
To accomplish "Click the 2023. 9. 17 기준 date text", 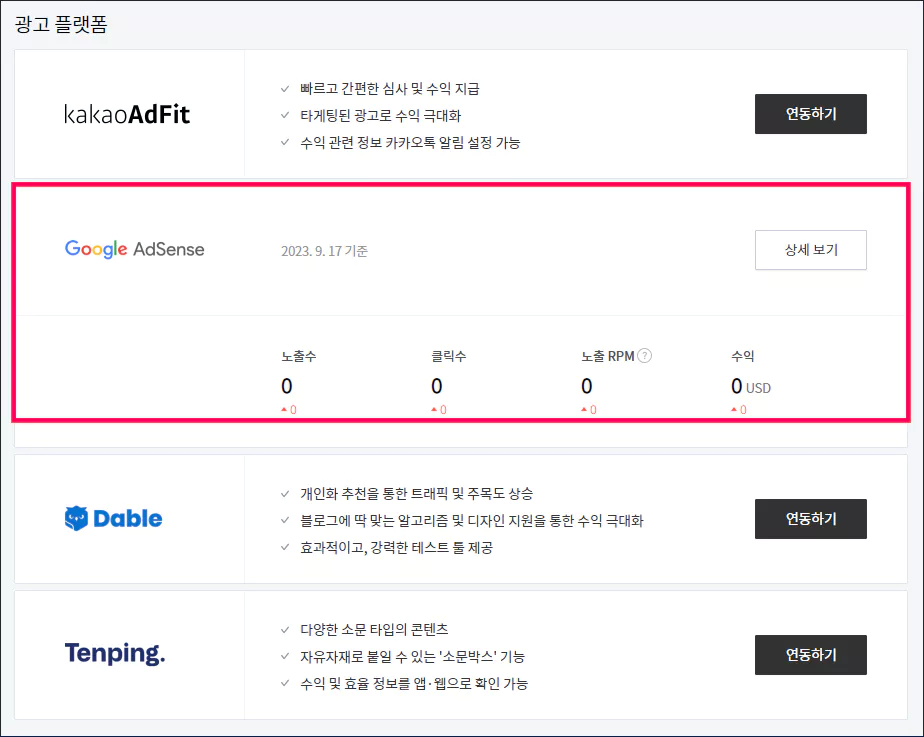I will point(324,251).
